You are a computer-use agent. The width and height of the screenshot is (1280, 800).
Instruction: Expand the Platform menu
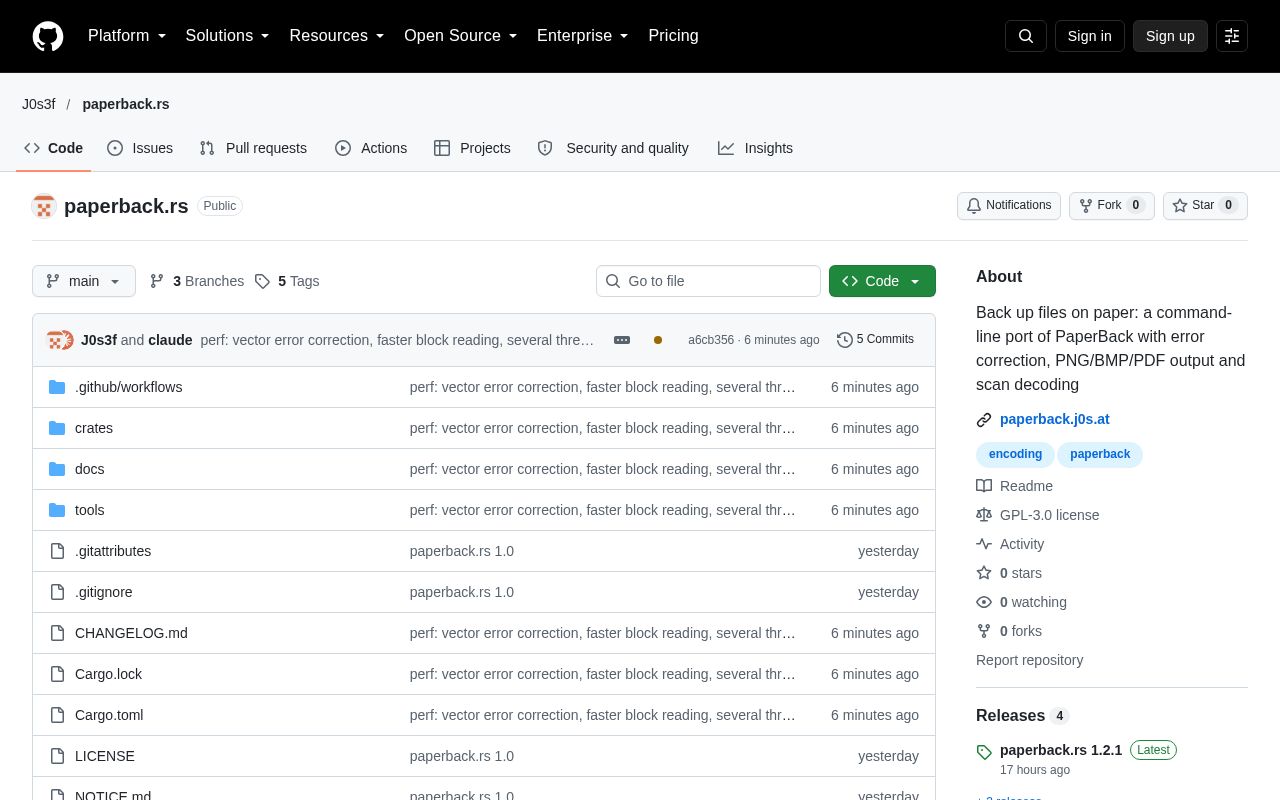point(127,36)
